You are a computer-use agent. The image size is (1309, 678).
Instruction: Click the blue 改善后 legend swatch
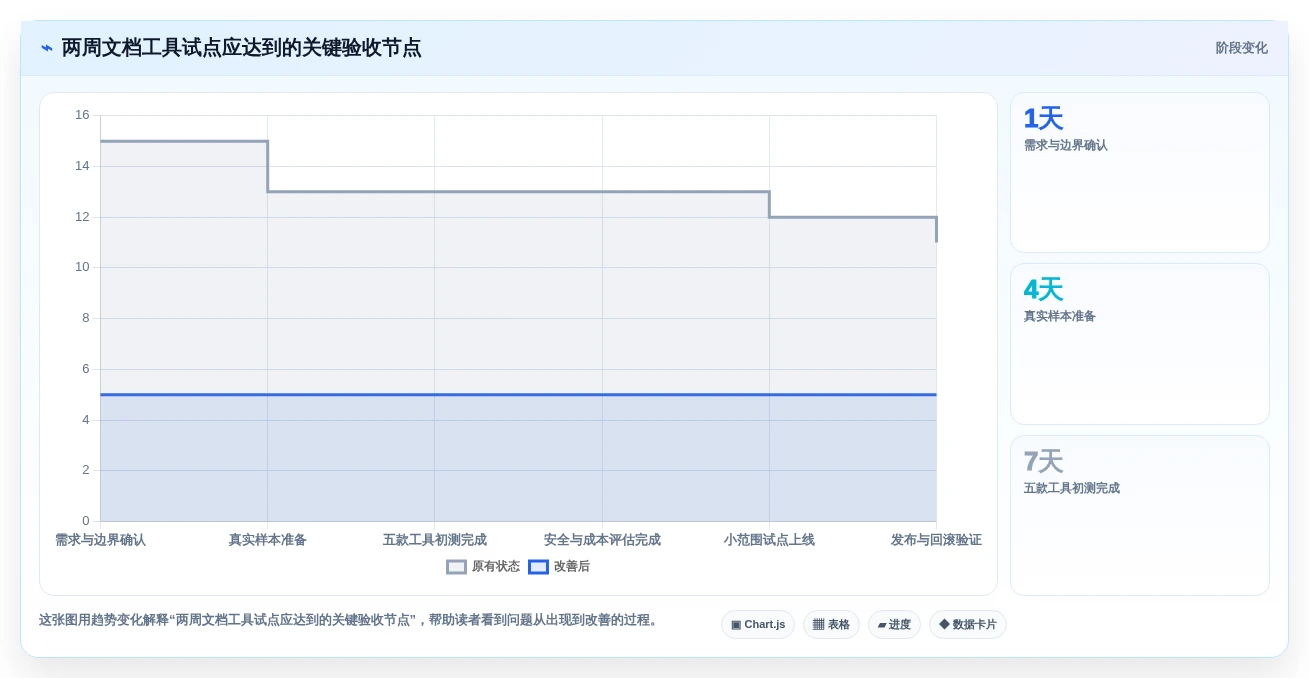[x=538, y=566]
